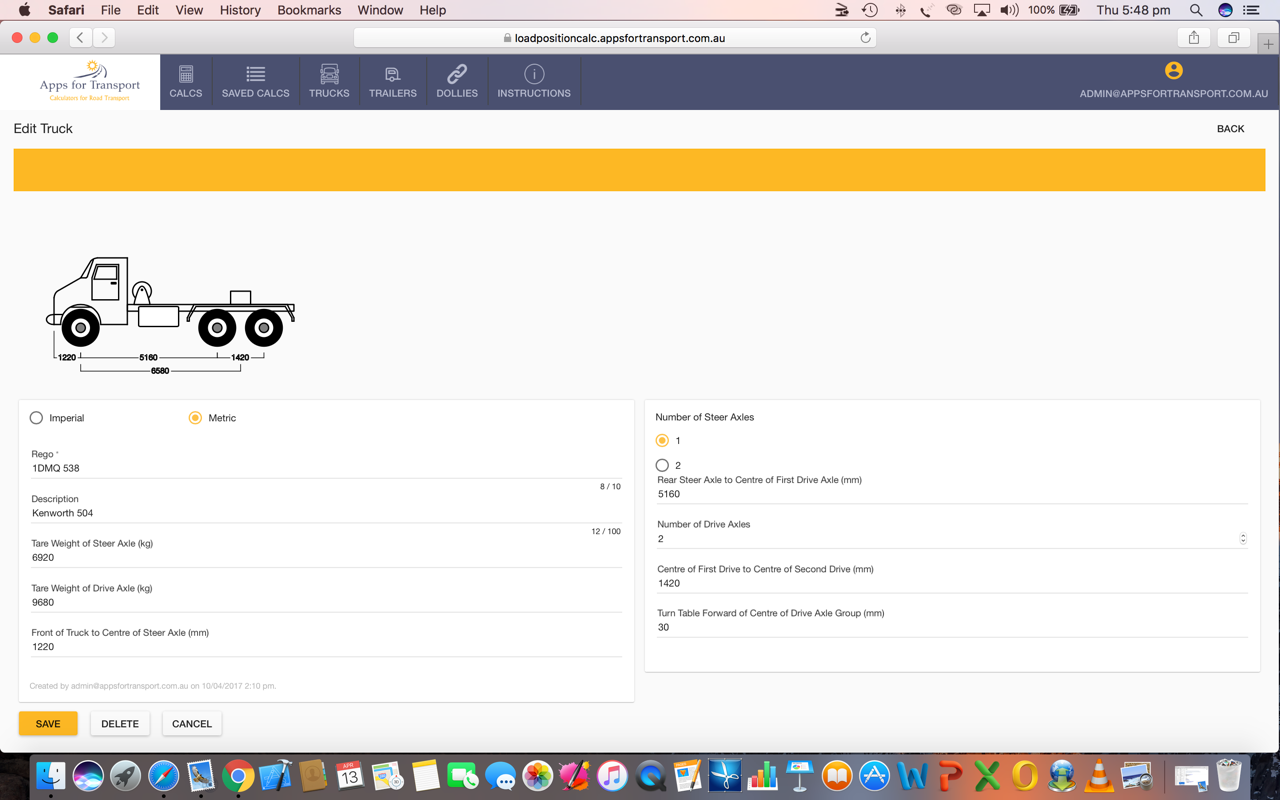
Task: Open the Window menu
Action: point(380,10)
